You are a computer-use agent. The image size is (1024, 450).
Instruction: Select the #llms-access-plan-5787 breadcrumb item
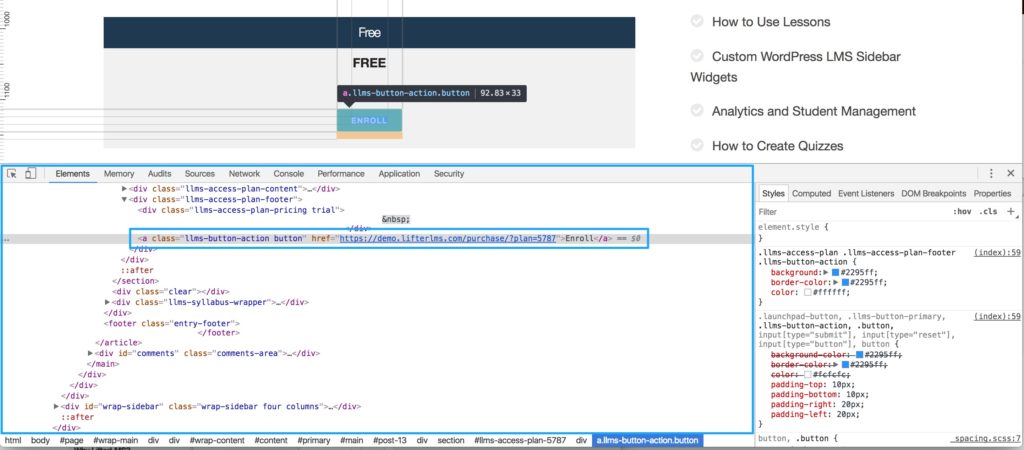click(520, 441)
